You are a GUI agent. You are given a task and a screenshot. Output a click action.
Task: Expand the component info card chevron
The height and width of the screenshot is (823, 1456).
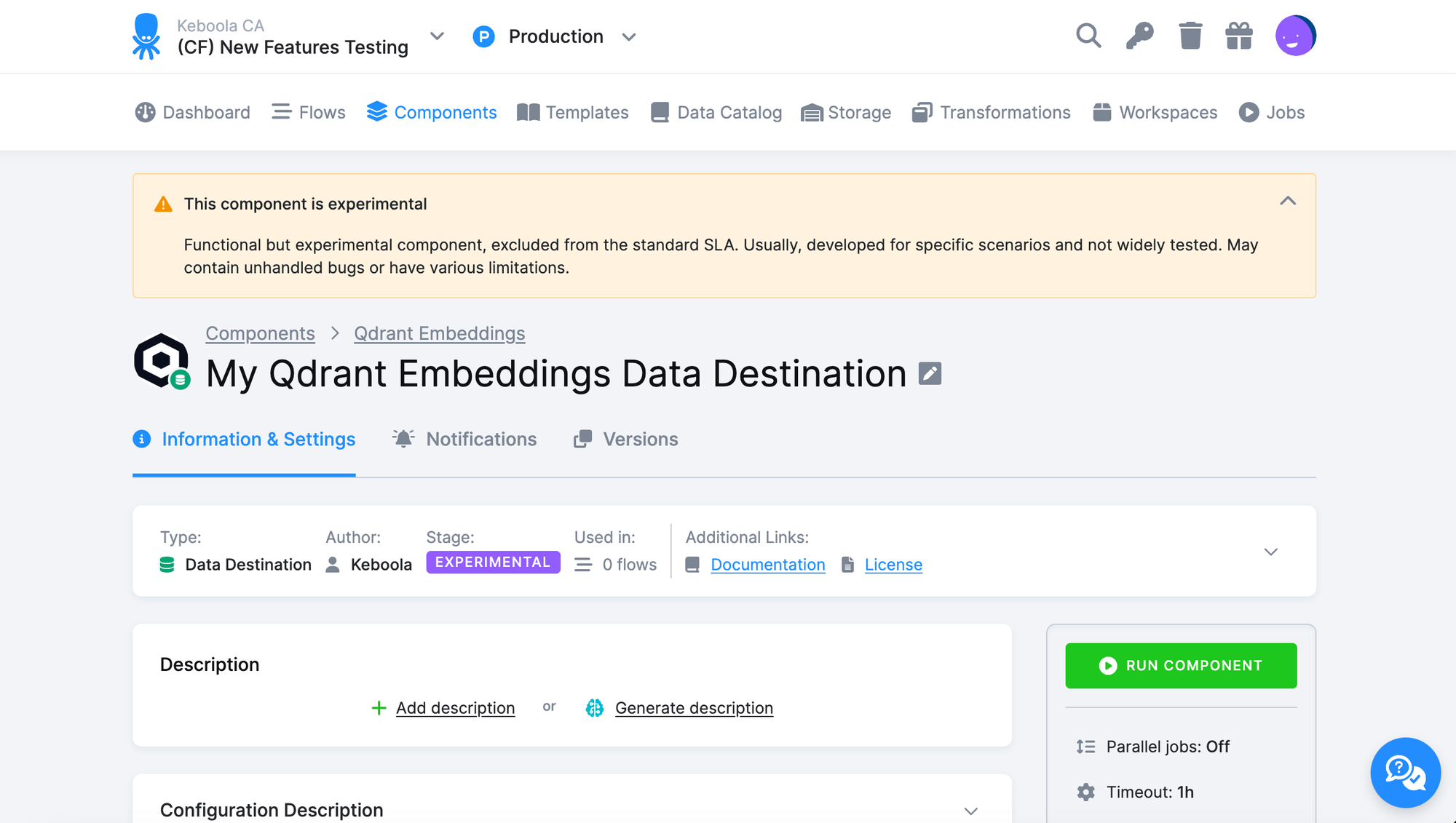click(x=1271, y=552)
